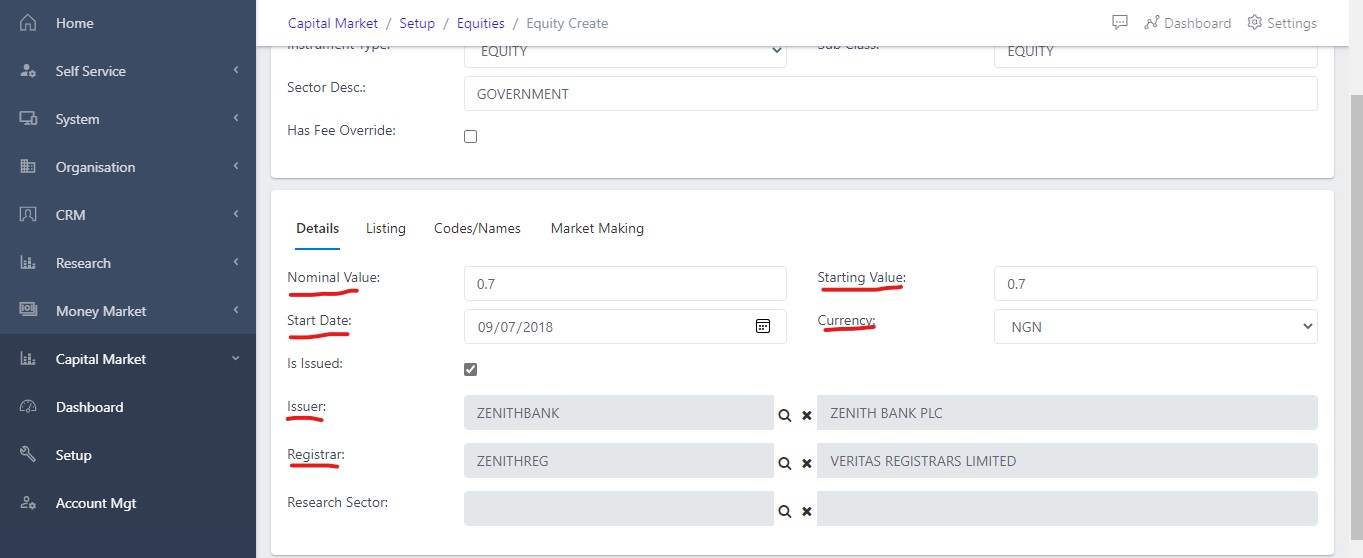Click the System monitor icon
Image resolution: width=1363 pixels, height=558 pixels.
(28, 119)
